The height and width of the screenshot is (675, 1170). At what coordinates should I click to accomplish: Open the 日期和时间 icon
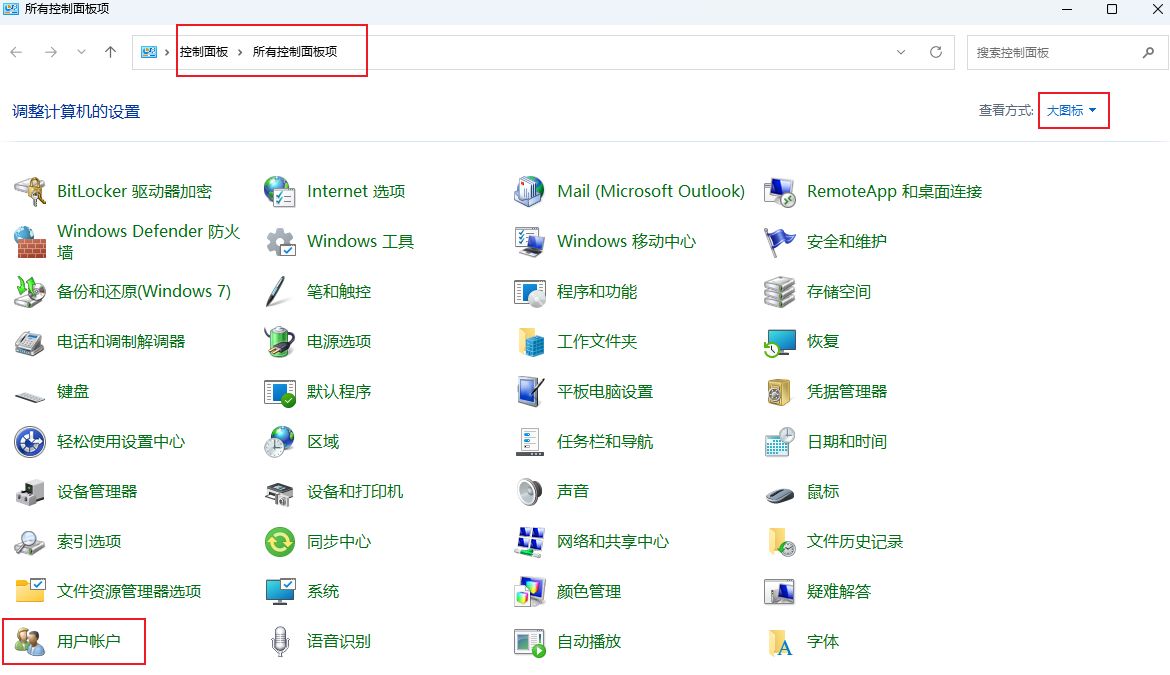[779, 441]
